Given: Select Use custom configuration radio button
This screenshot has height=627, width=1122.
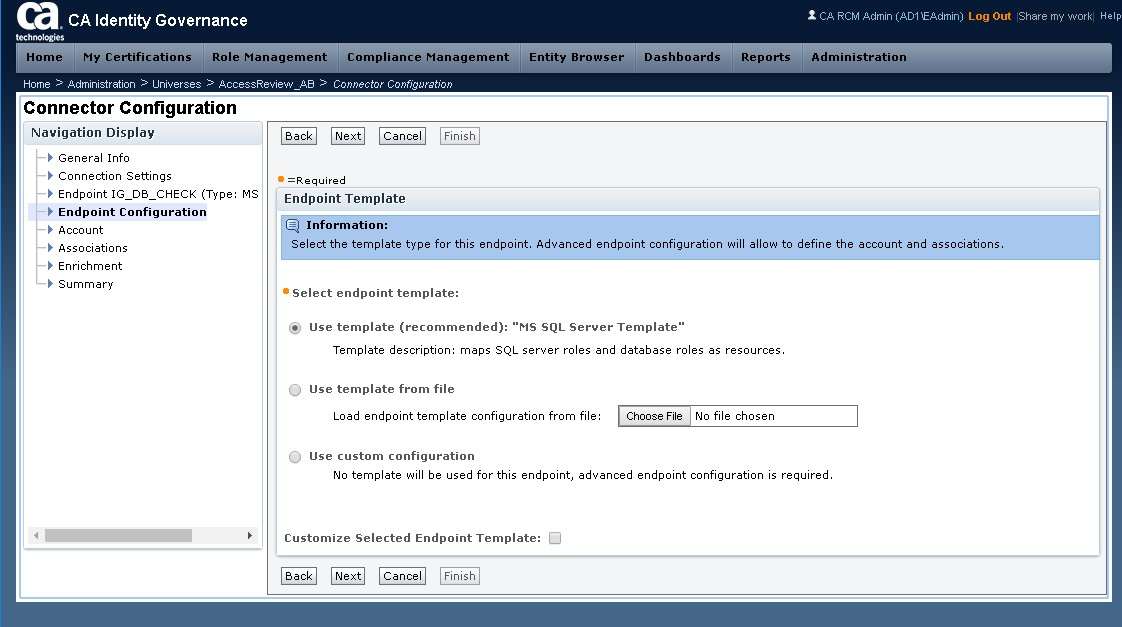Looking at the screenshot, I should [x=295, y=457].
